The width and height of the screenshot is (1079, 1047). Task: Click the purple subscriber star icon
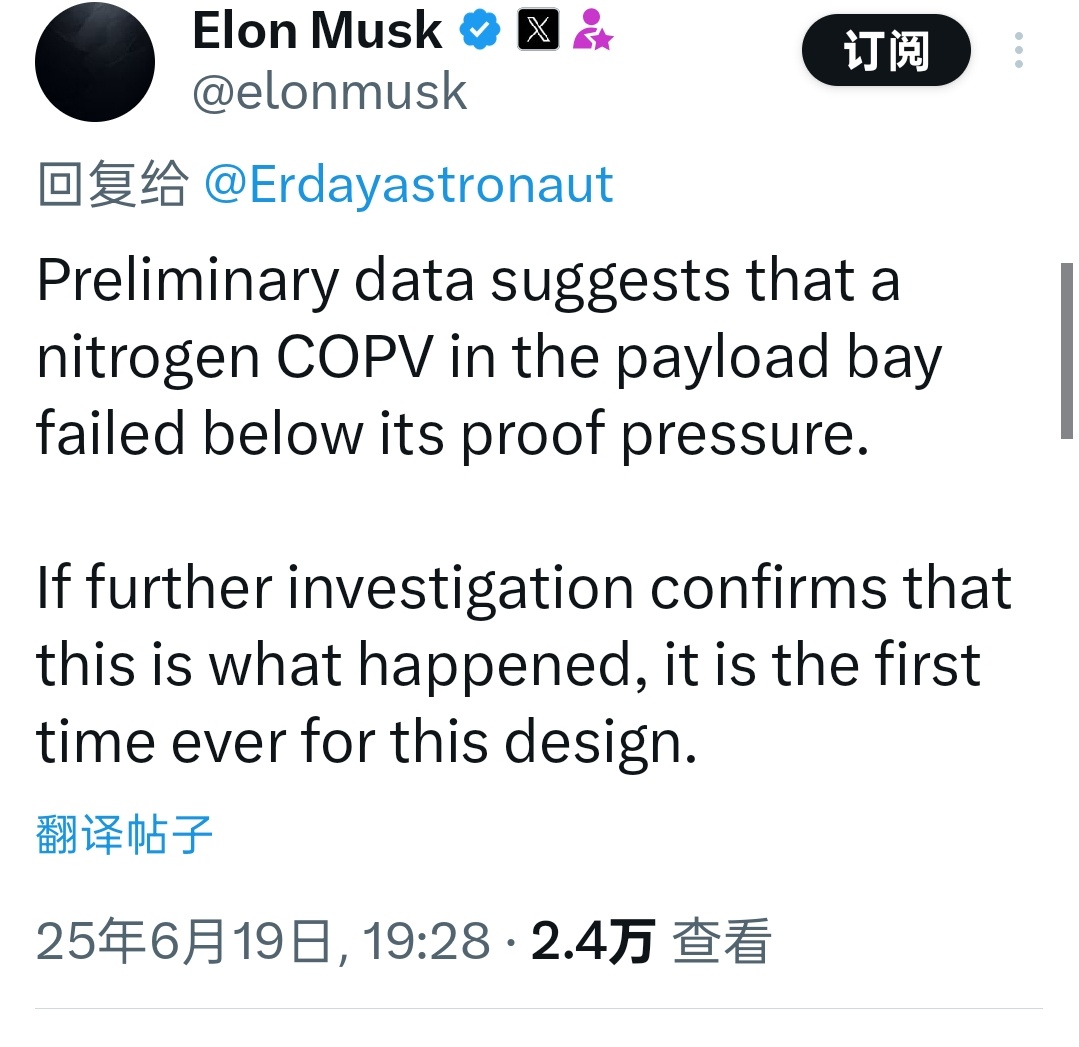(x=592, y=30)
